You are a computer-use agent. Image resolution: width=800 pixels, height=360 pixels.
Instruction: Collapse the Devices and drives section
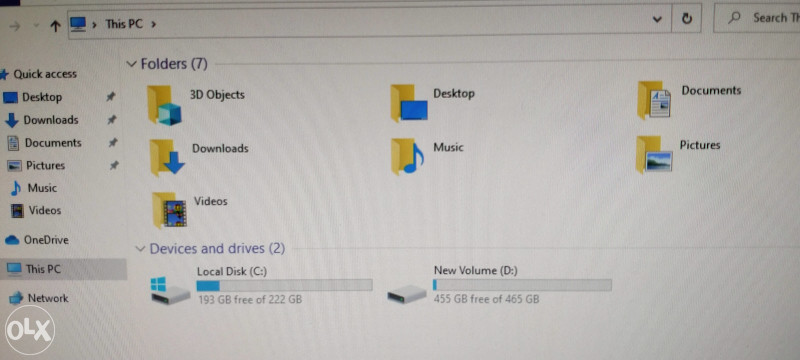[140, 249]
